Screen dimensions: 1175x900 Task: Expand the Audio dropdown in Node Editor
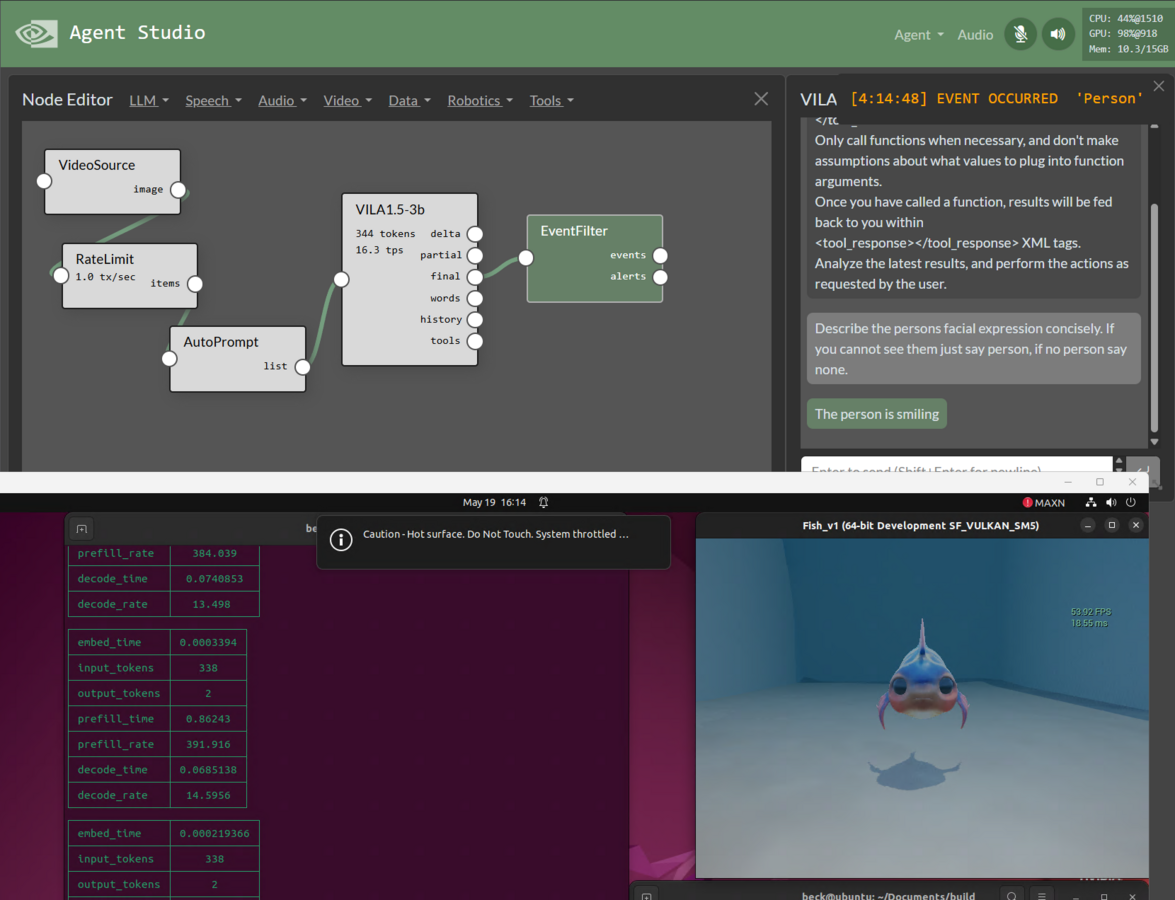pos(283,100)
